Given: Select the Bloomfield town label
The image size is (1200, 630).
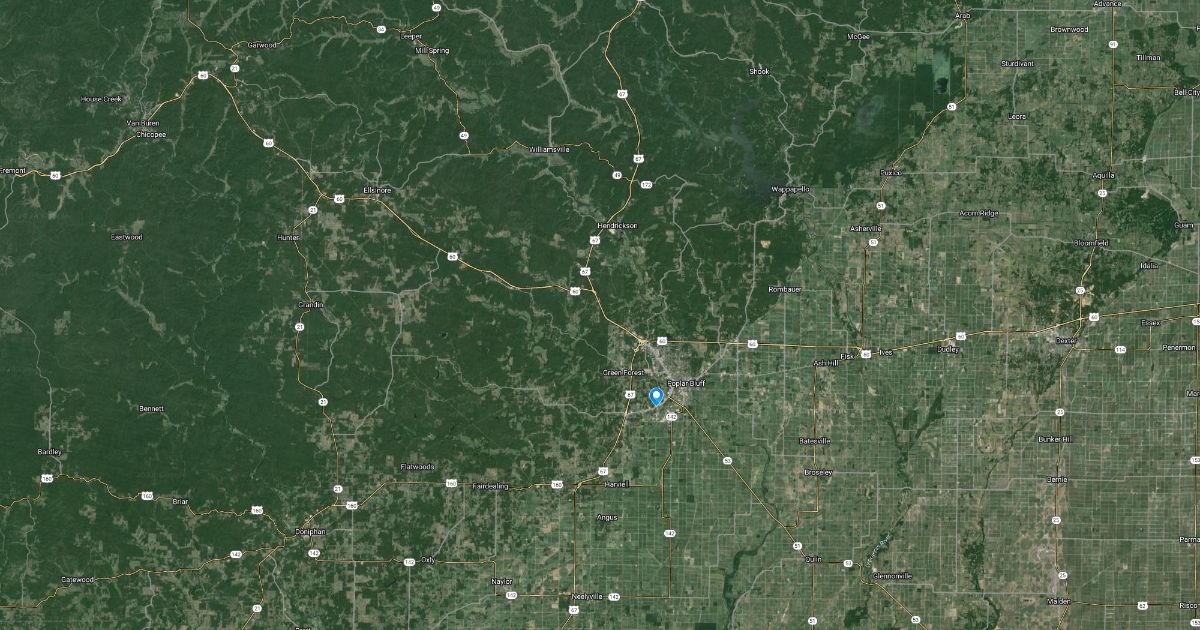Looking at the screenshot, I should 1091,243.
